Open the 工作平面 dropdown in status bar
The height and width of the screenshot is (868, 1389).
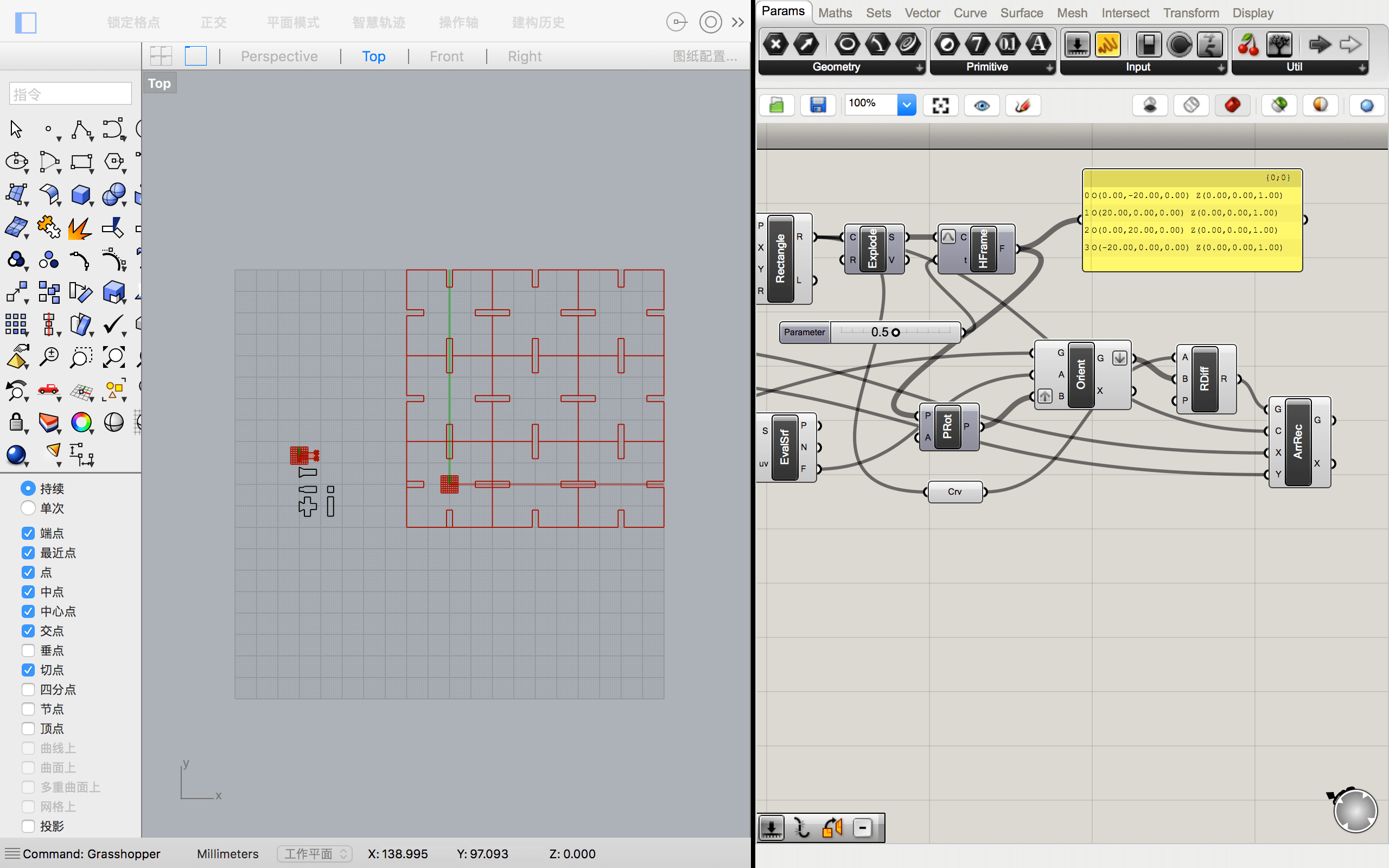tap(315, 854)
